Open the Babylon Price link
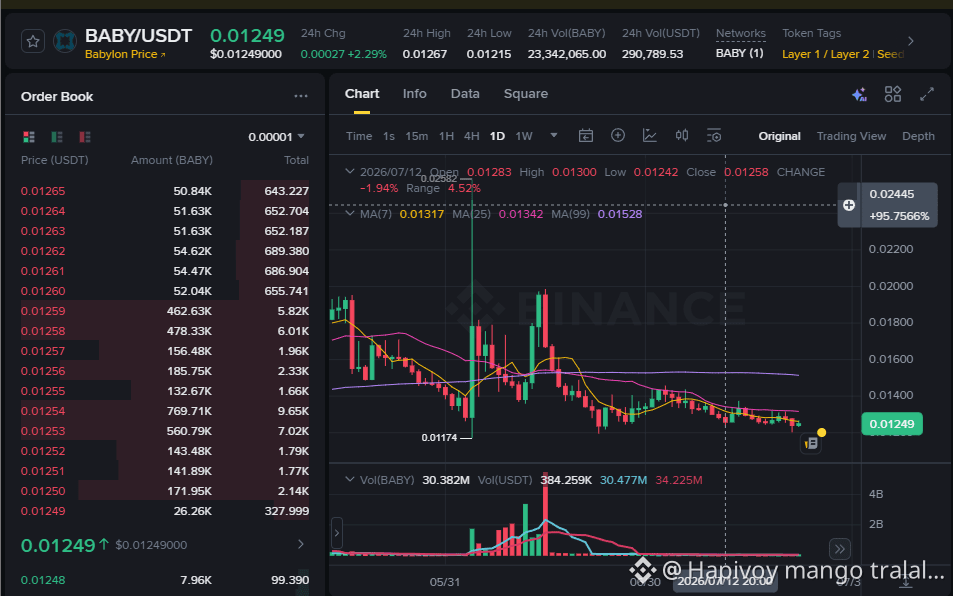 [x=125, y=54]
